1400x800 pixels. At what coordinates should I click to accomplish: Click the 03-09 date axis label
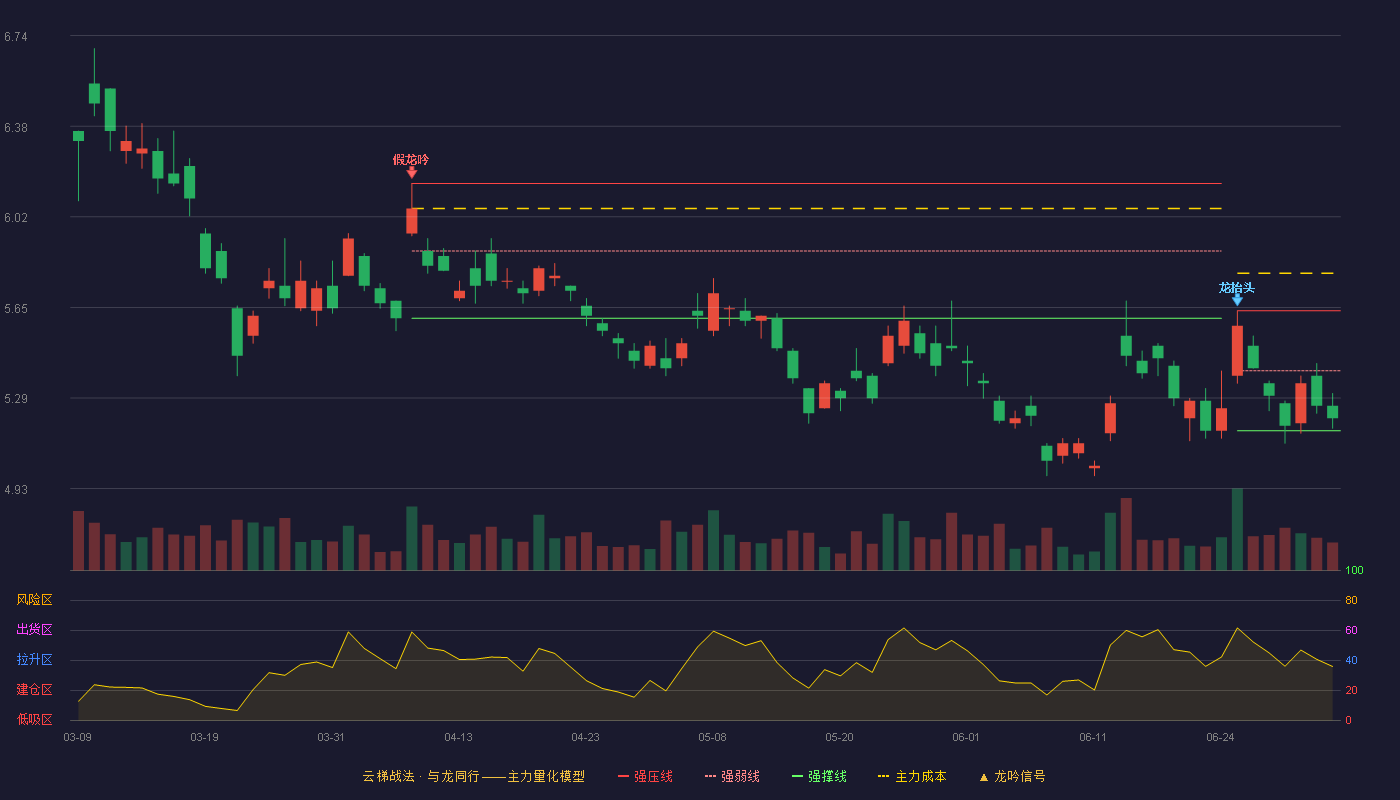(77, 737)
